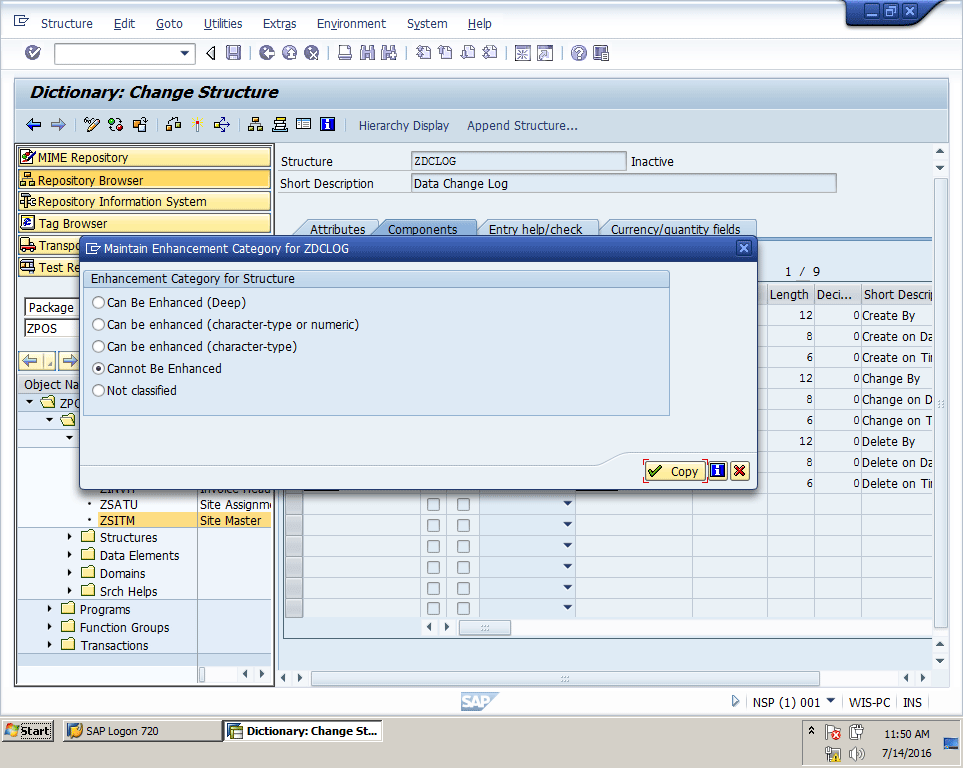Click the Display/Change pencil icon

(92, 125)
